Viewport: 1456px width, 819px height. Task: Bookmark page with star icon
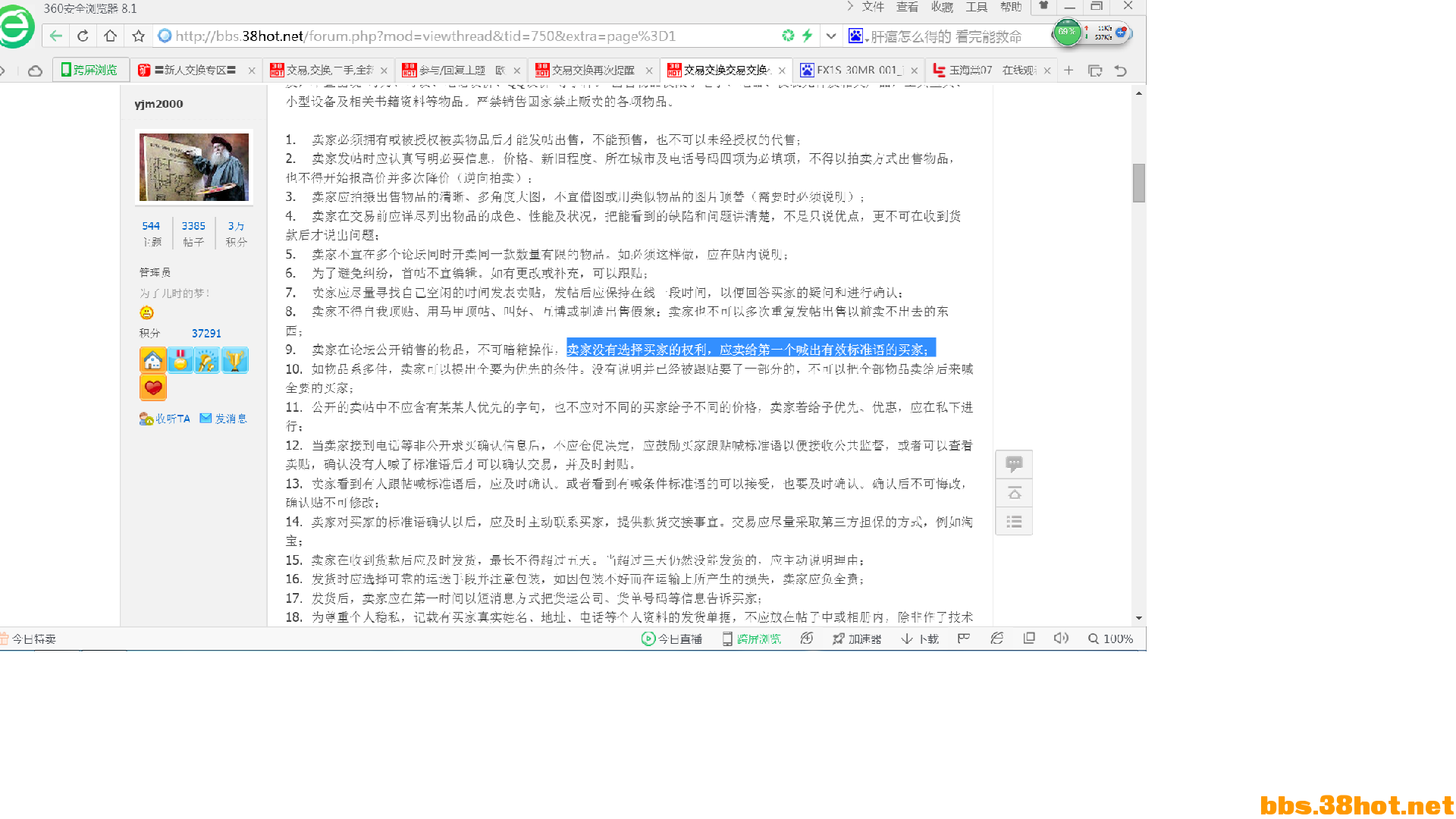(138, 36)
